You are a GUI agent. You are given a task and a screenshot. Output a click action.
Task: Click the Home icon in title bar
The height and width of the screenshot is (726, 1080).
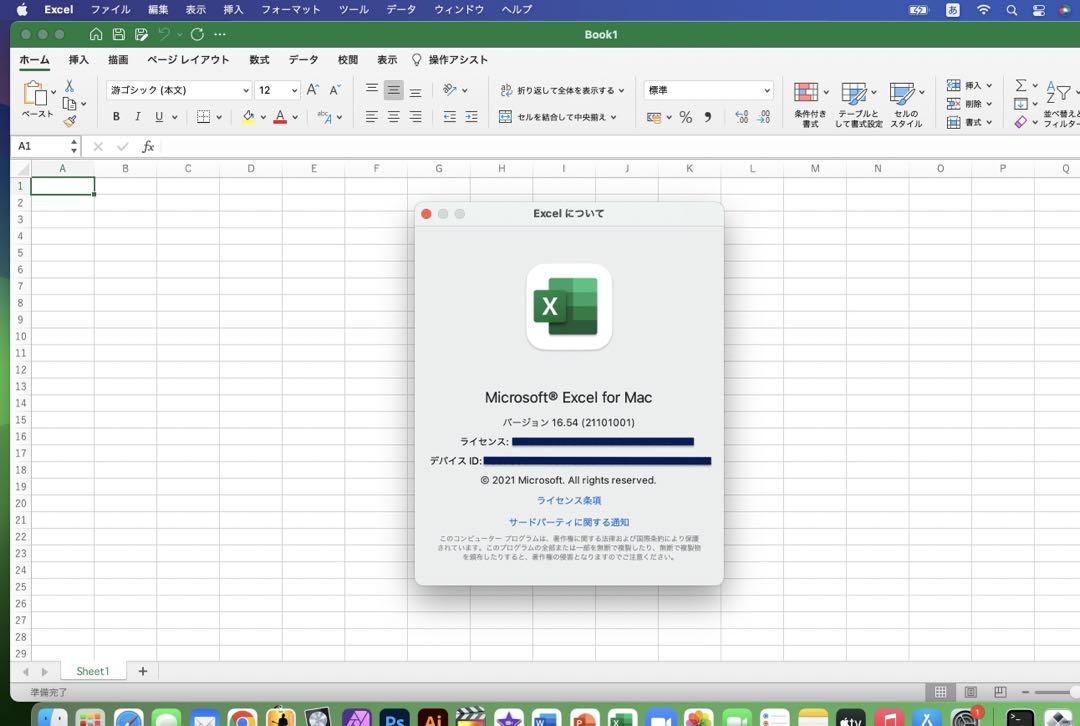tap(96, 34)
